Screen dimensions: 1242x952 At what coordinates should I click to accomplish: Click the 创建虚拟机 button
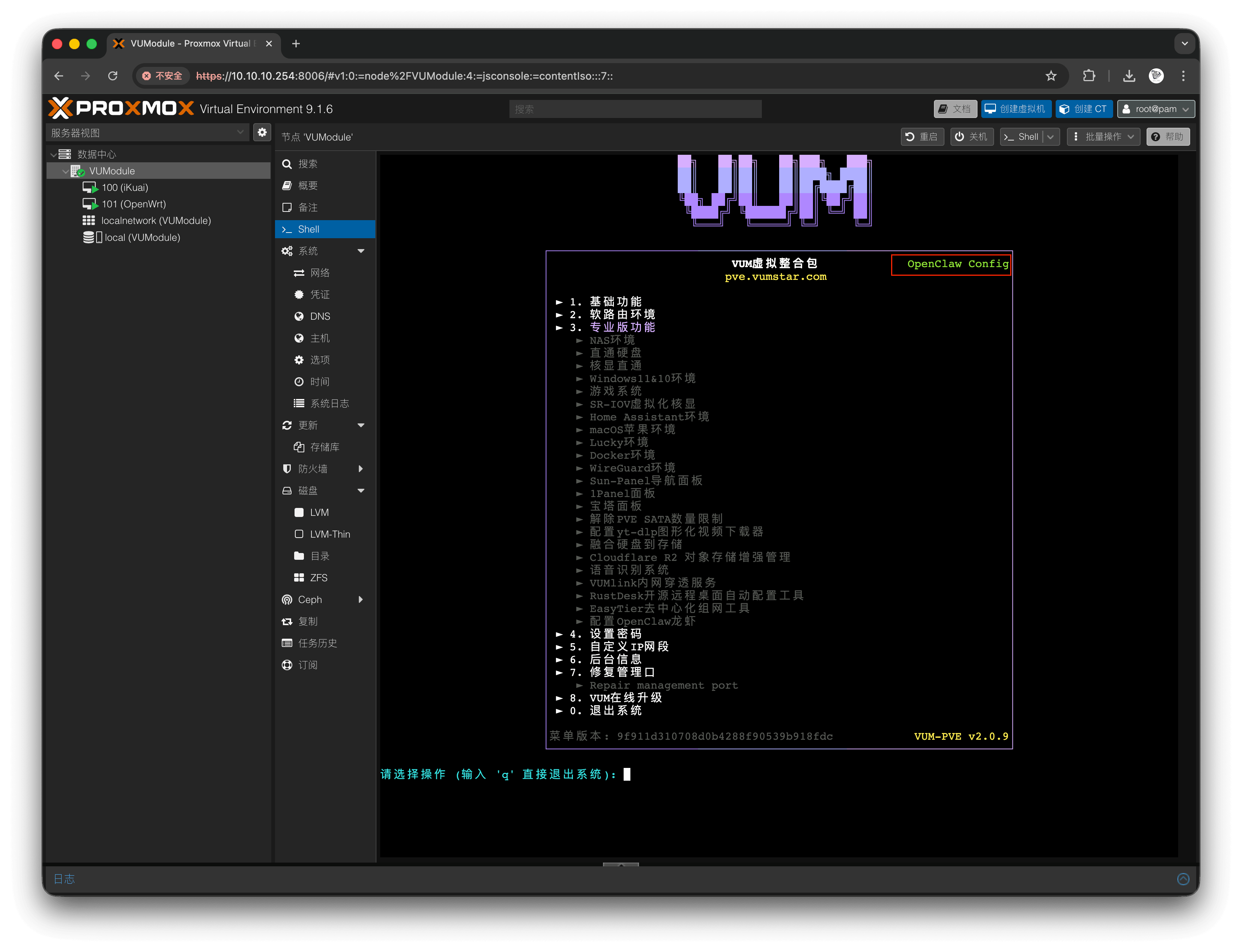click(1016, 109)
